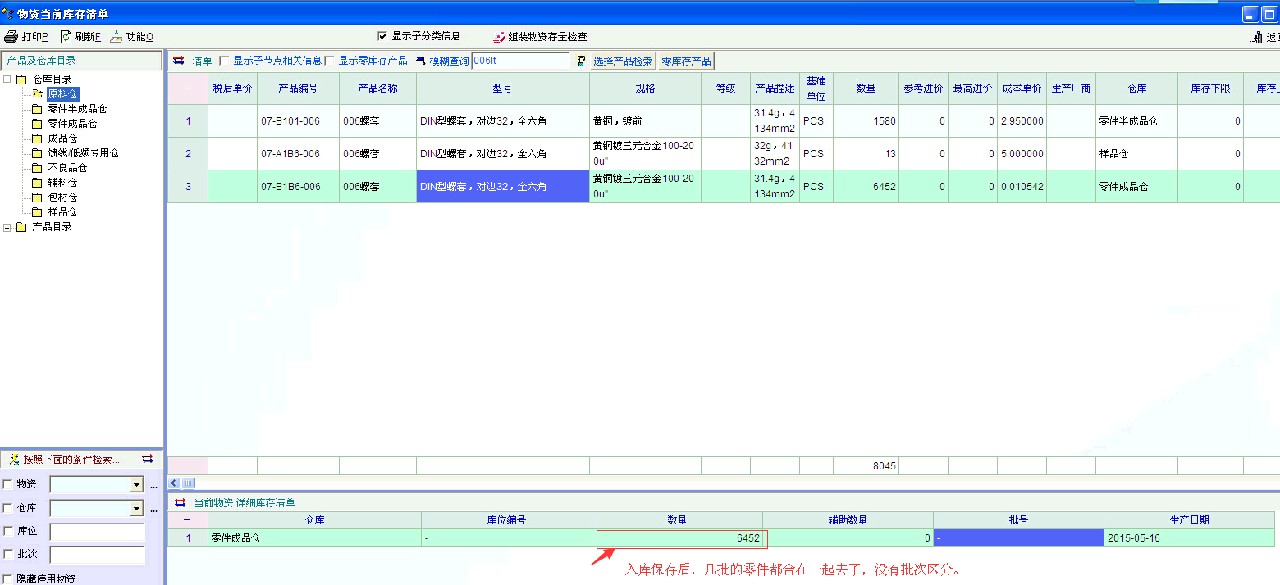Image resolution: width=1280 pixels, height=585 pixels.
Task: Click the 退出 (Exit) icon at top right
Action: click(1257, 37)
